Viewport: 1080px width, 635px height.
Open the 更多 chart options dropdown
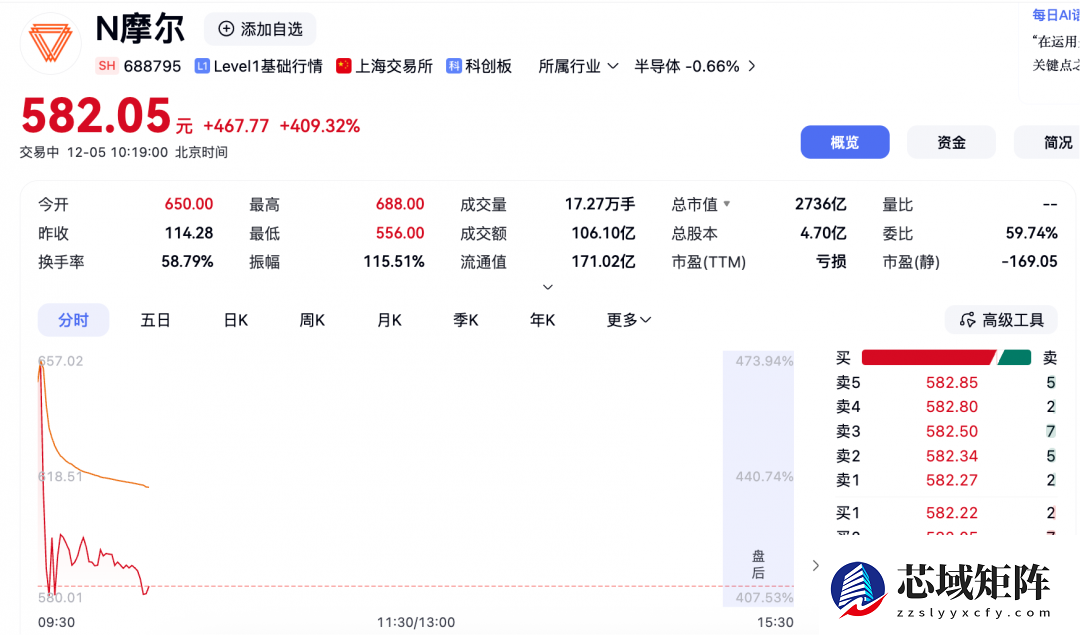[x=628, y=319]
